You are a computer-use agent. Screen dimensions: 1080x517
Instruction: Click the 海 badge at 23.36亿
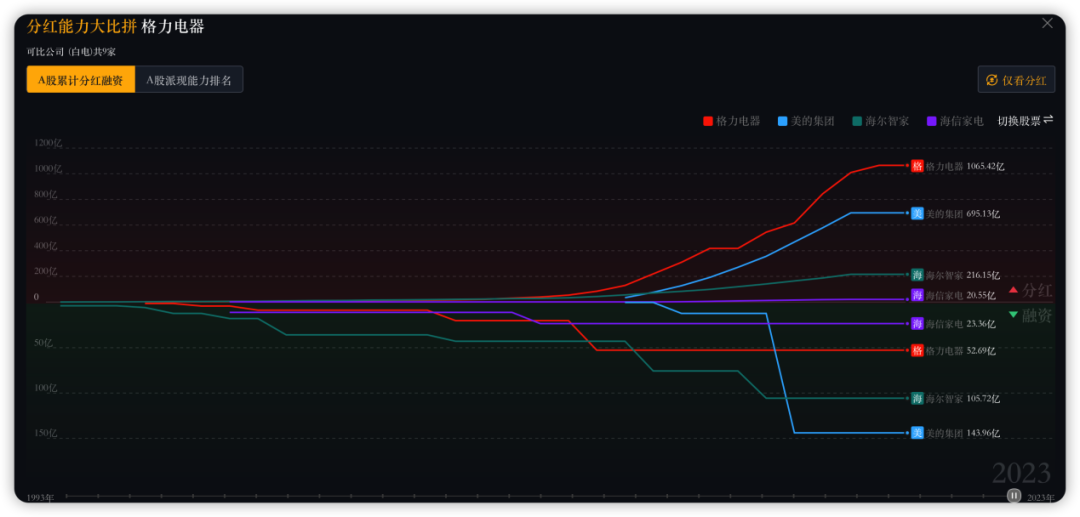click(917, 324)
